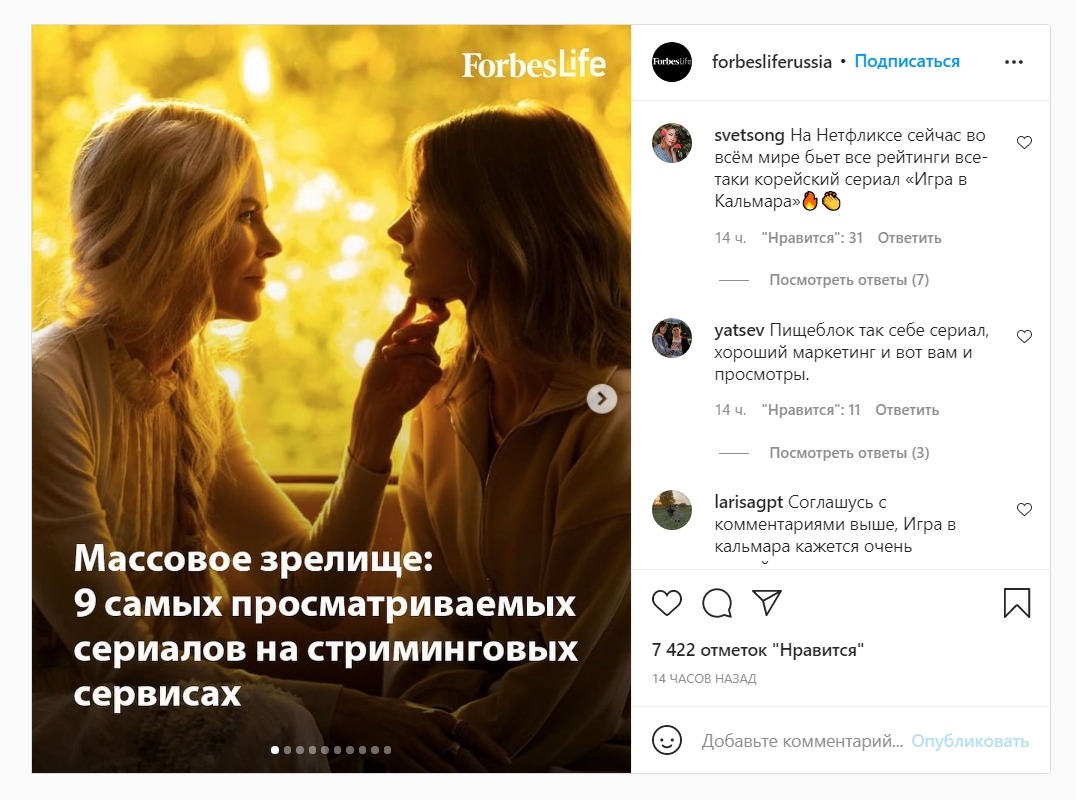Share the post with paper plane icon
This screenshot has height=800, width=1076.
pyautogui.click(x=767, y=602)
